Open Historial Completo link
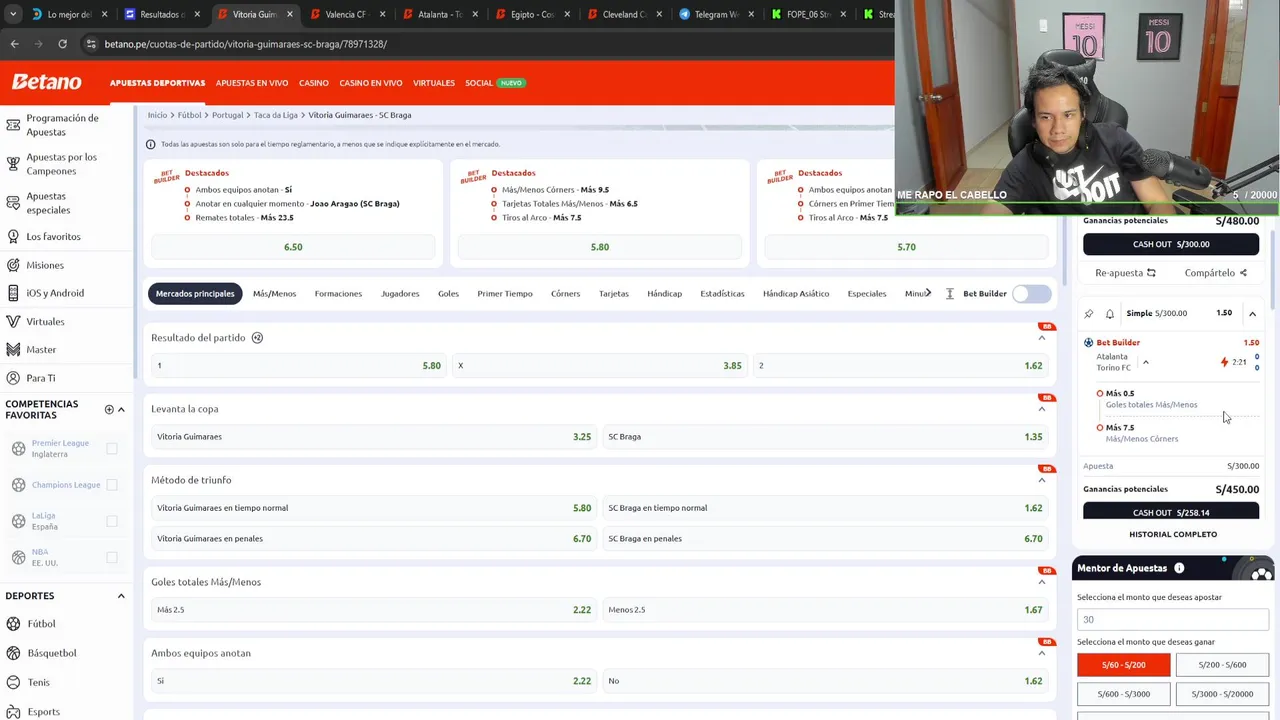 point(1173,535)
